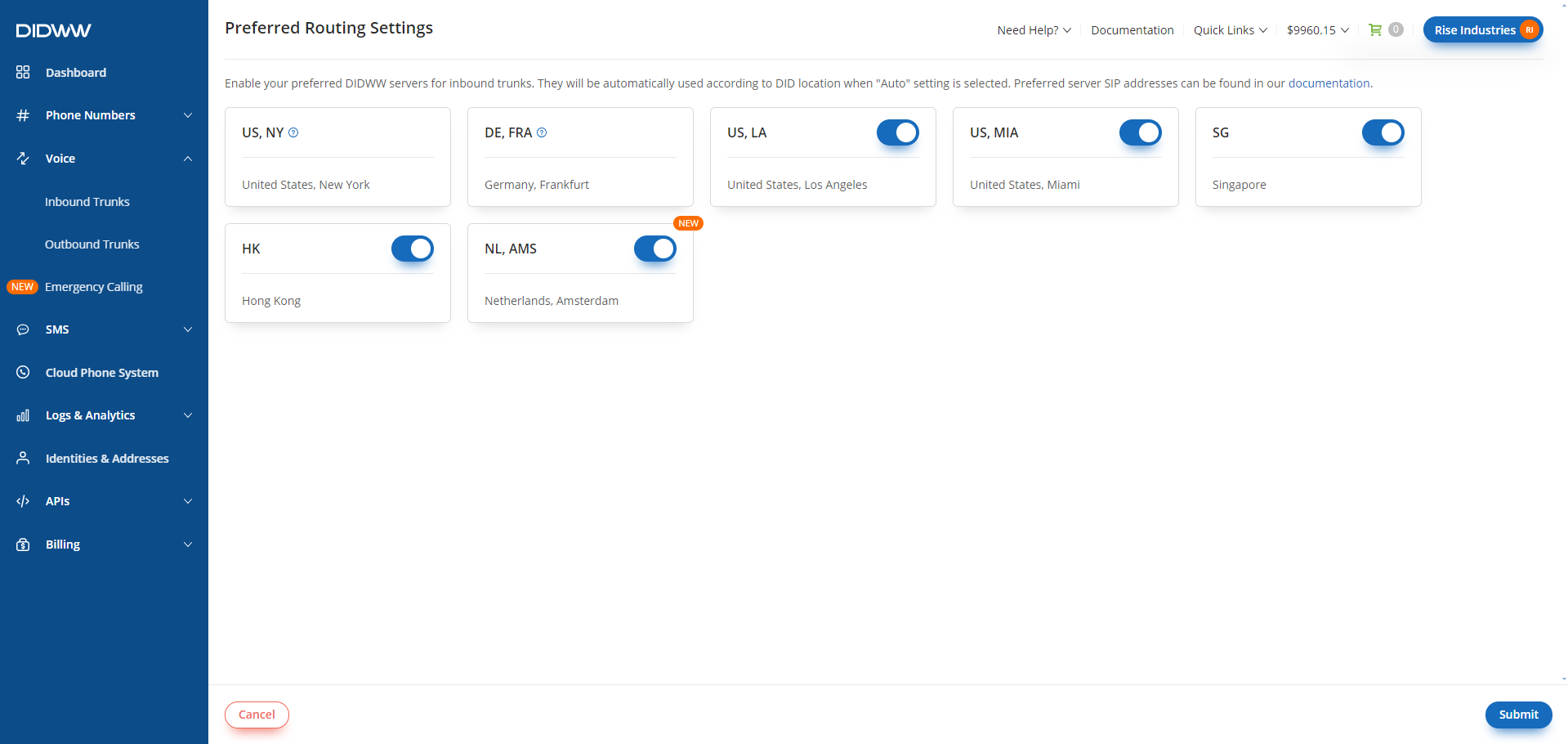Viewport: 1568px width, 744px height.
Task: Open the $9960.15 balance dropdown
Action: (1318, 30)
